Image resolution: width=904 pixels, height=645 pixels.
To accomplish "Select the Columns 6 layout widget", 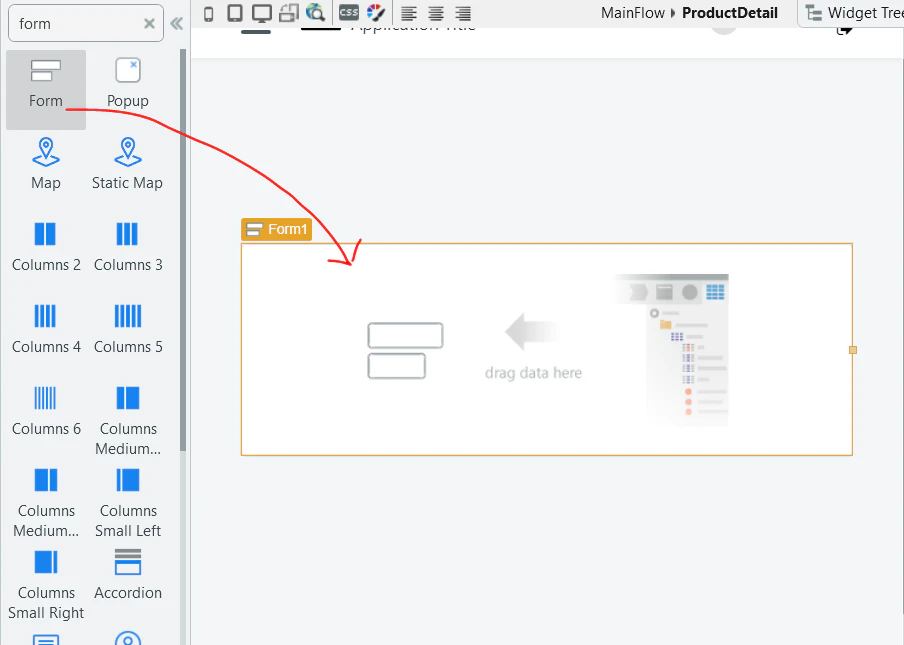I will point(46,410).
